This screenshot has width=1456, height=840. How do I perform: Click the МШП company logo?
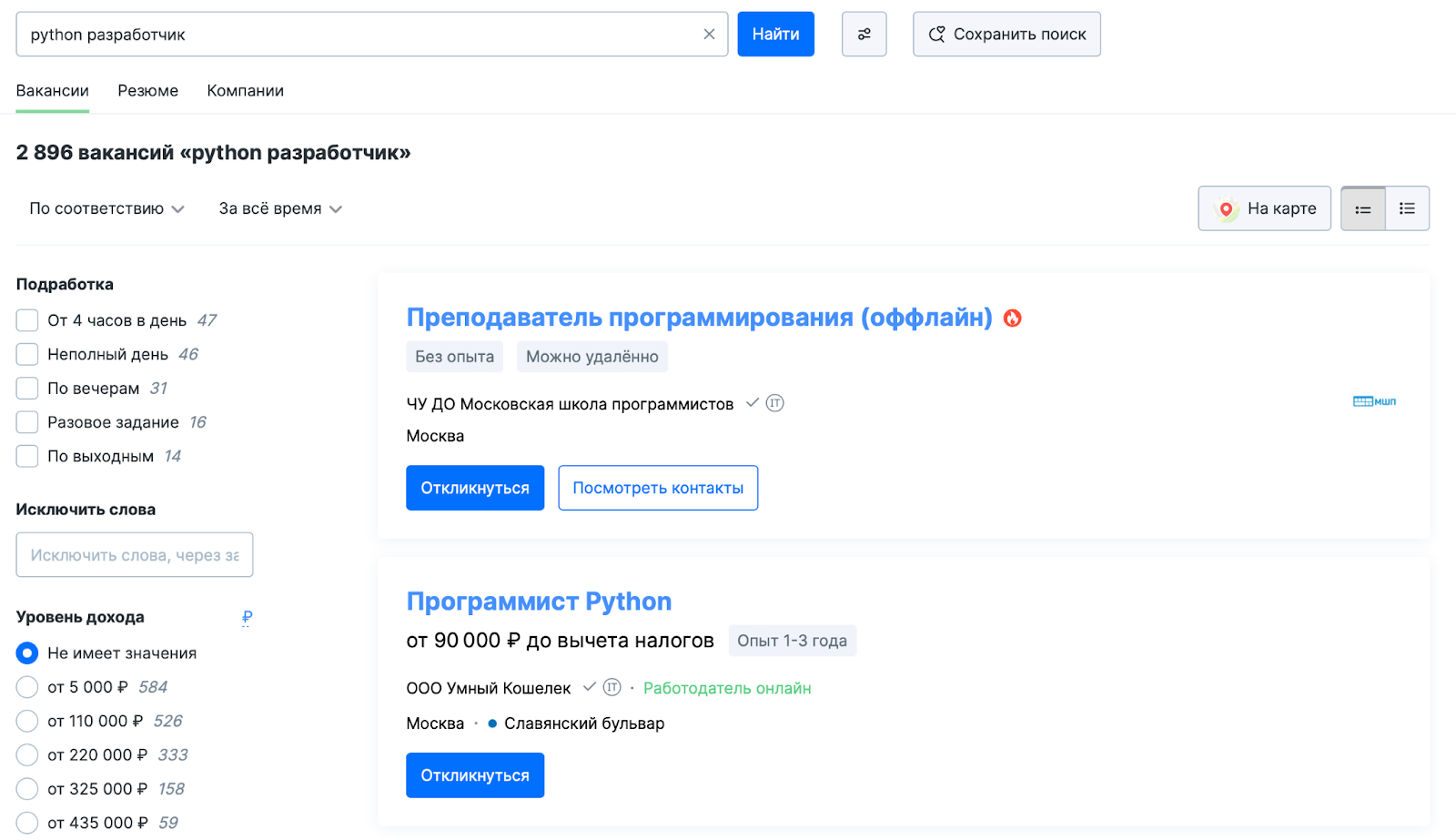pos(1374,400)
